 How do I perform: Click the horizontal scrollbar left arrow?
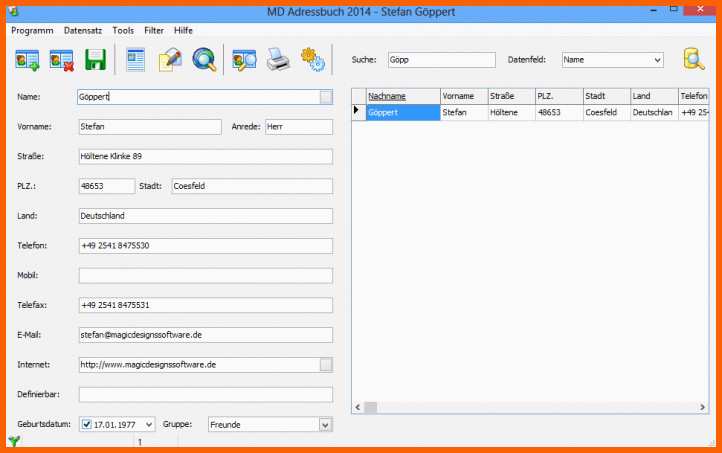pos(358,407)
